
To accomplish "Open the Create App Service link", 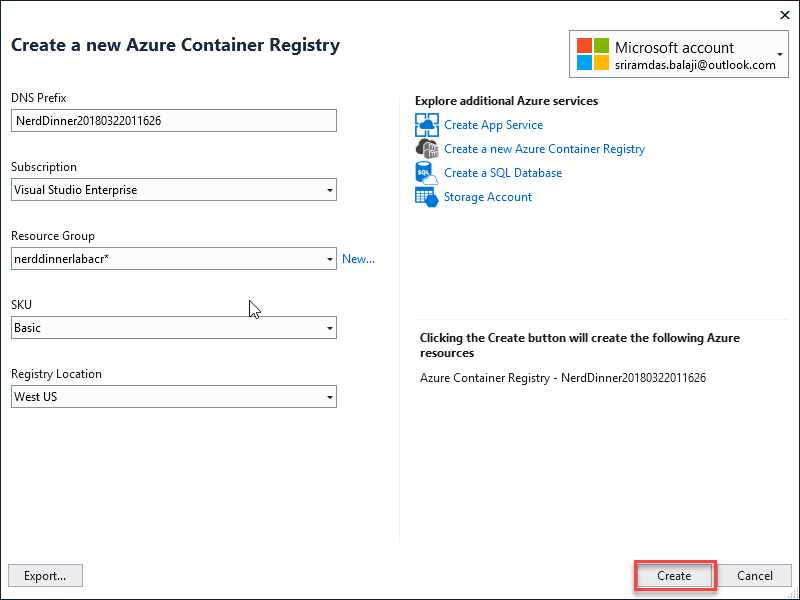I will 493,125.
